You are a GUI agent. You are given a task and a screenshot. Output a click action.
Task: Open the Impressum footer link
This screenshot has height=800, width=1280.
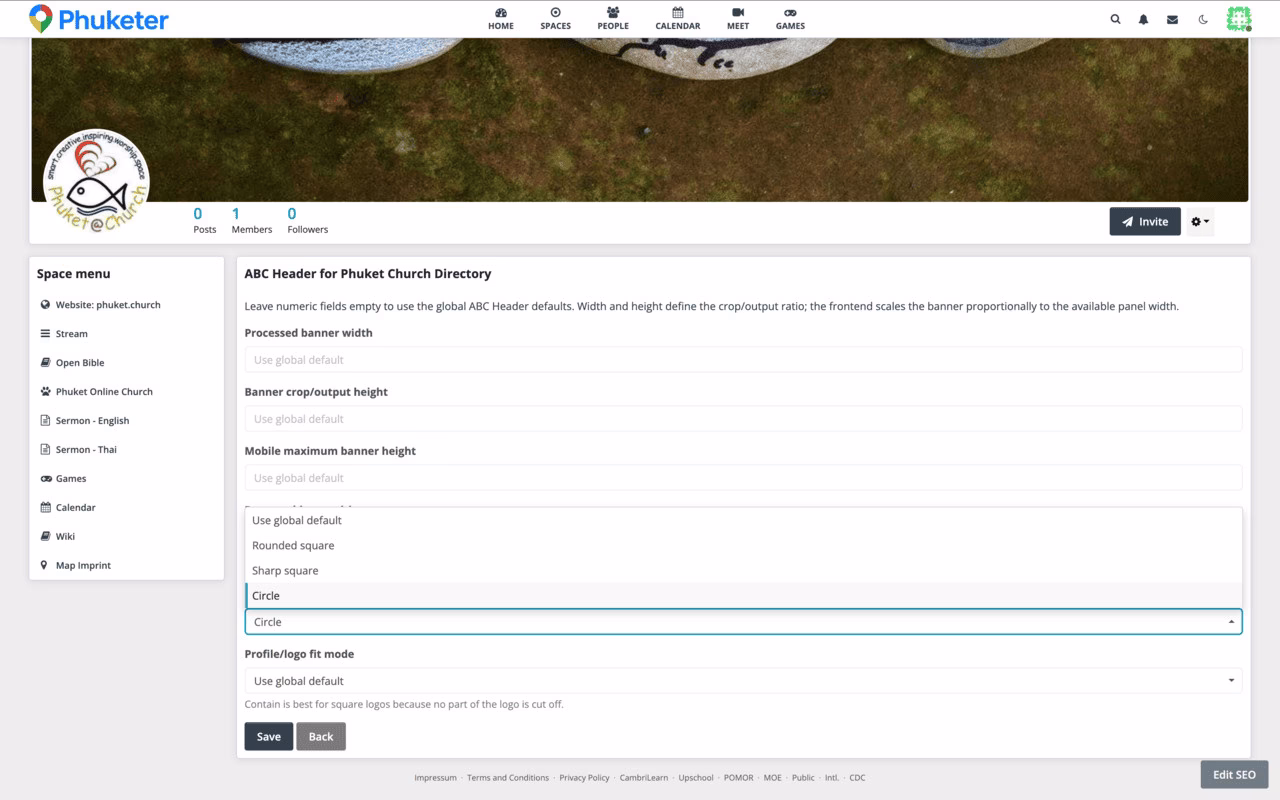[x=435, y=778]
